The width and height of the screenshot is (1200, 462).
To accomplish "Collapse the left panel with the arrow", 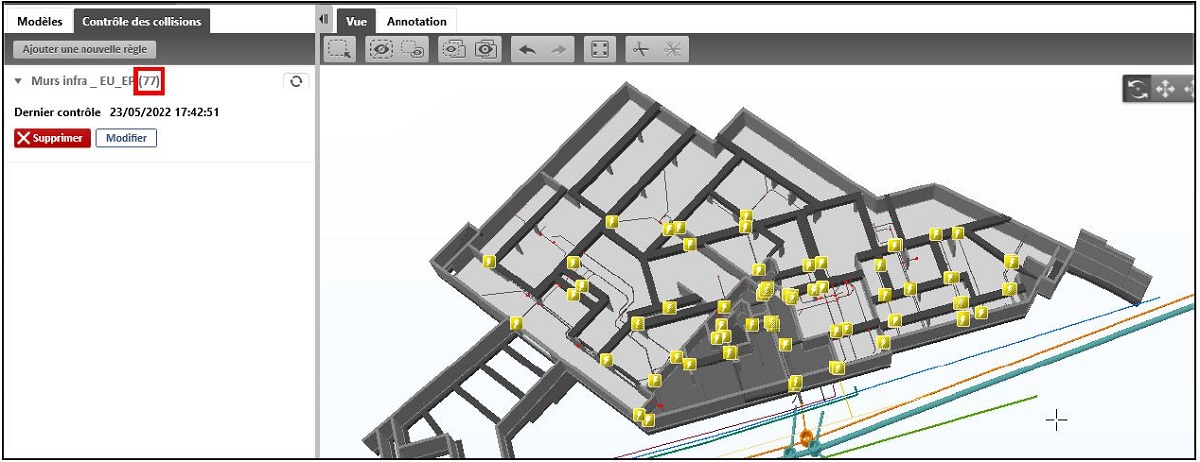I will [323, 20].
